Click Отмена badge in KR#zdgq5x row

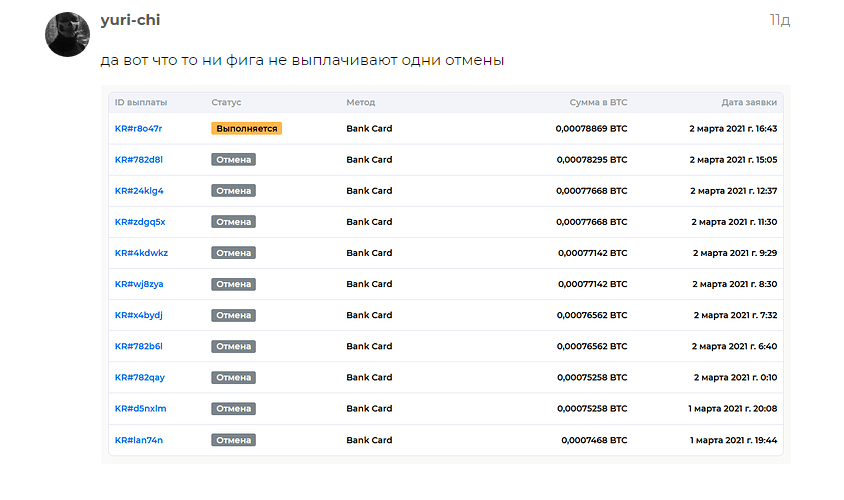pos(234,222)
